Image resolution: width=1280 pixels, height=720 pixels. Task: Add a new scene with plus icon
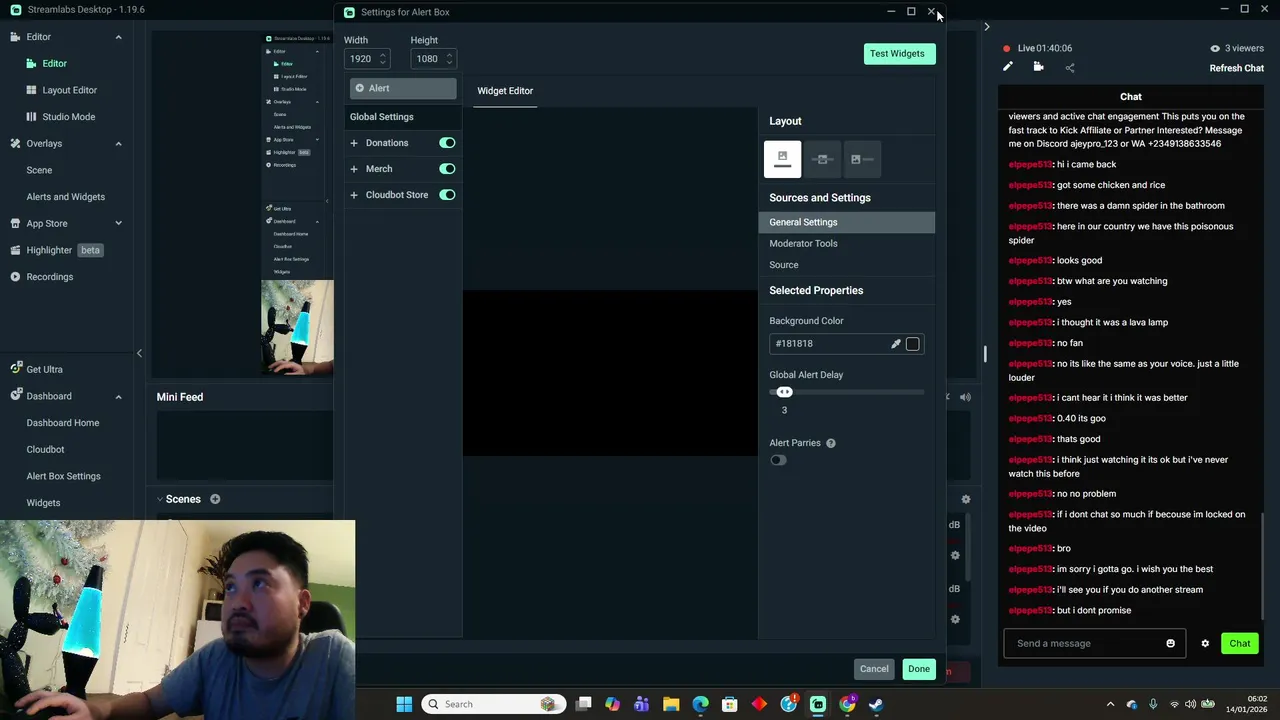215,499
